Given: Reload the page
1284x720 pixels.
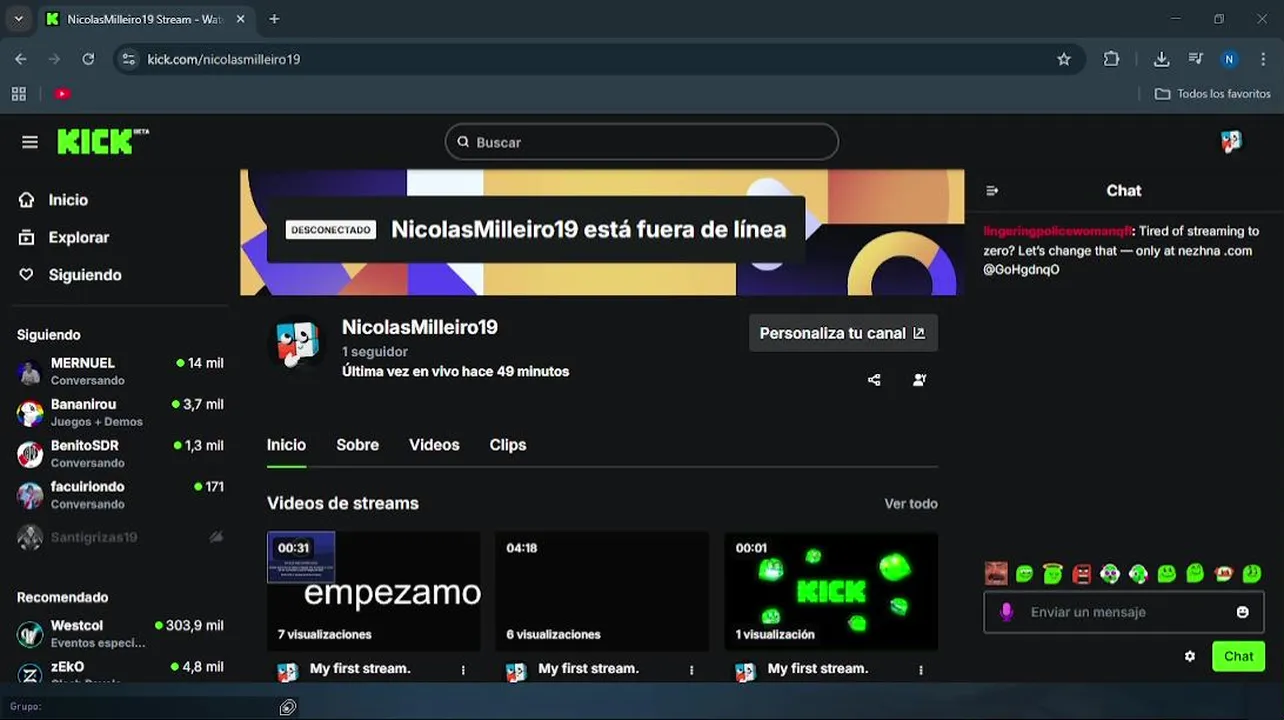Looking at the screenshot, I should (88, 59).
